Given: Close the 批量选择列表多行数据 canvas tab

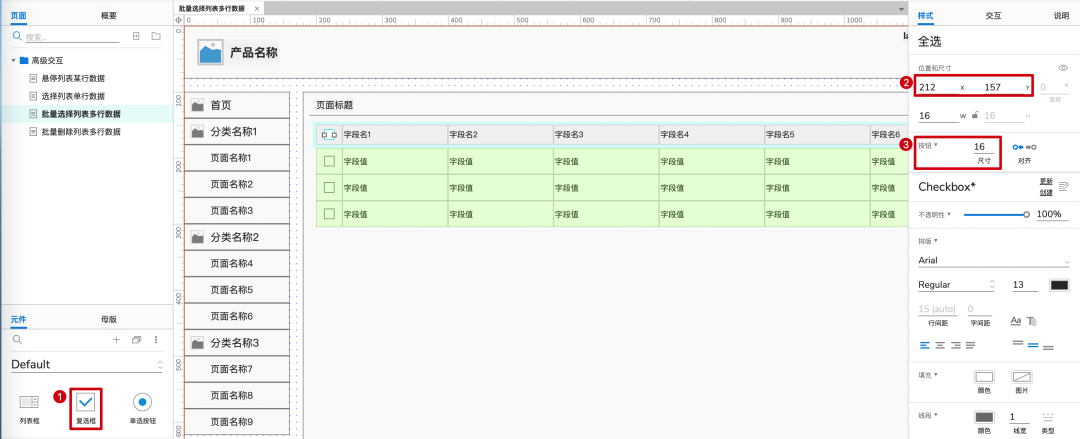Looking at the screenshot, I should (257, 8).
